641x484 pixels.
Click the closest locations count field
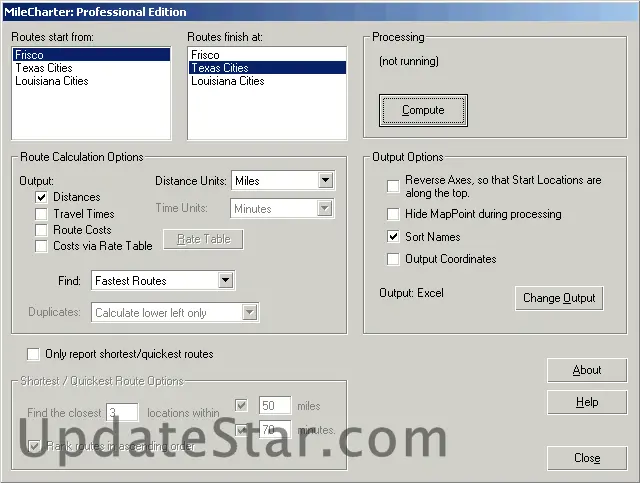[x=122, y=412]
